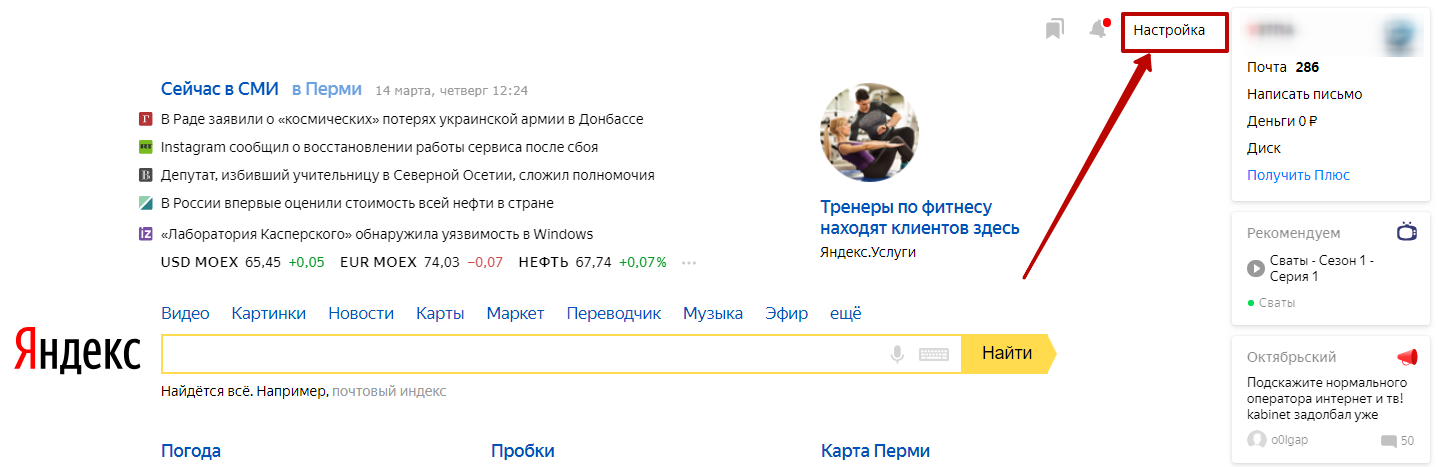This screenshot has width=1438, height=467.
Task: Click the purple iz source icon
Action: click(145, 234)
